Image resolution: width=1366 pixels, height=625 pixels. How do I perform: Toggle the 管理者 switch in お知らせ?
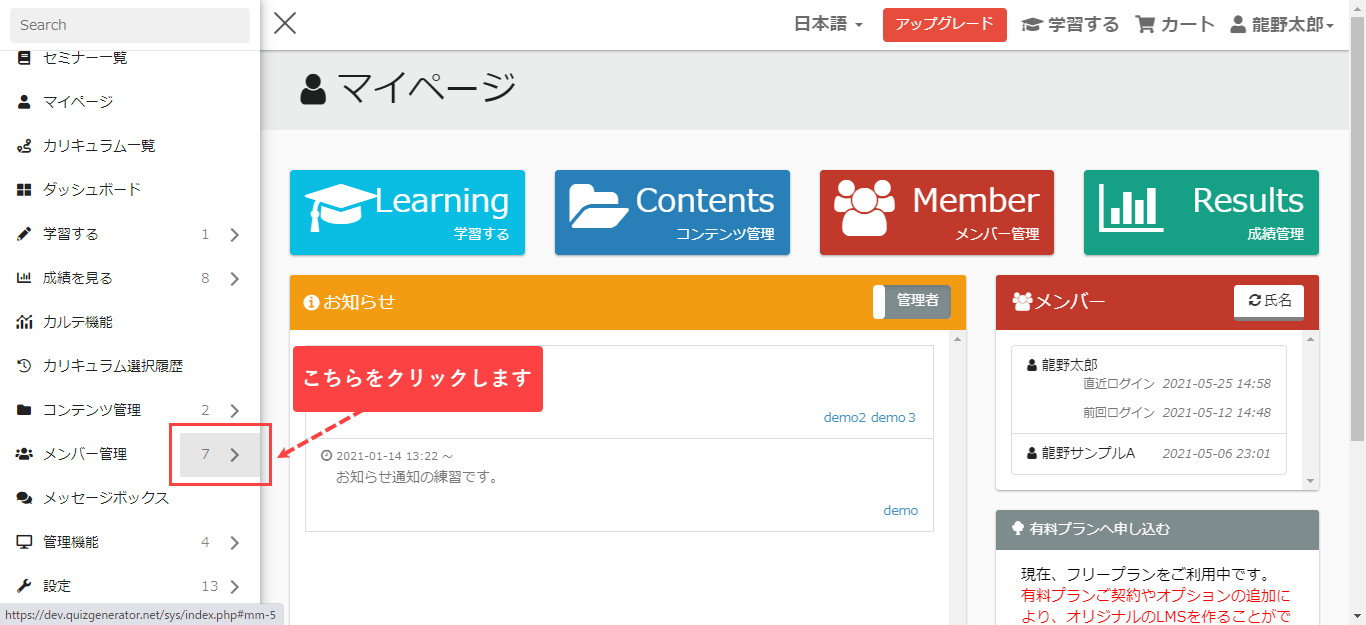coord(911,301)
